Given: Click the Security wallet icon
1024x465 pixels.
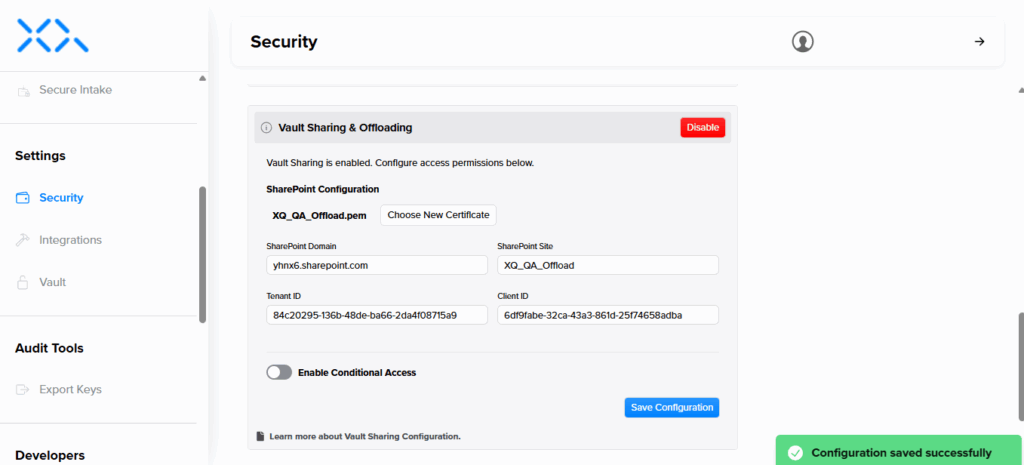Looking at the screenshot, I should 24,198.
